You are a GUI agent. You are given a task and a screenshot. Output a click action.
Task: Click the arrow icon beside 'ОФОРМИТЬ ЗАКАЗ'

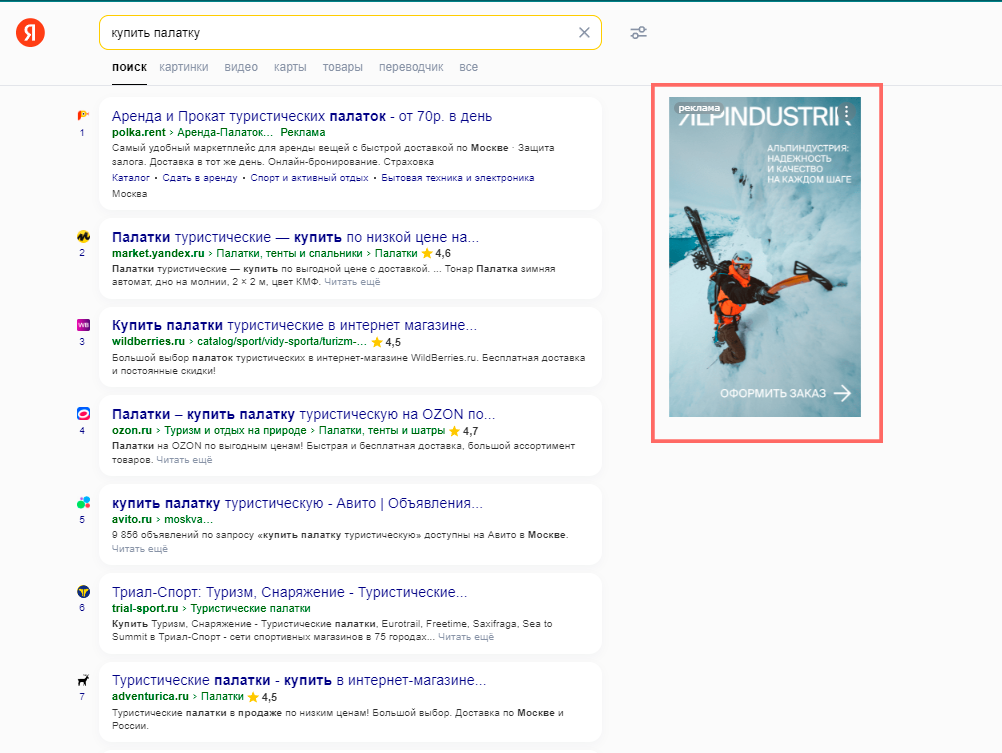(842, 393)
